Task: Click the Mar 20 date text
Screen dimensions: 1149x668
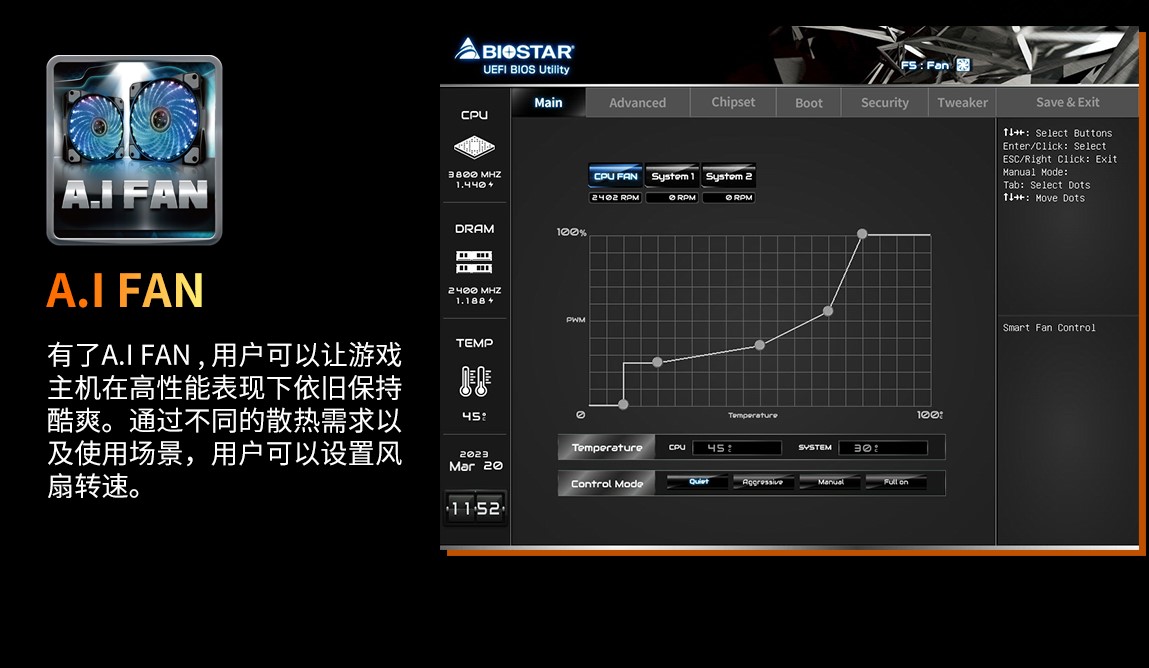Action: 476,466
